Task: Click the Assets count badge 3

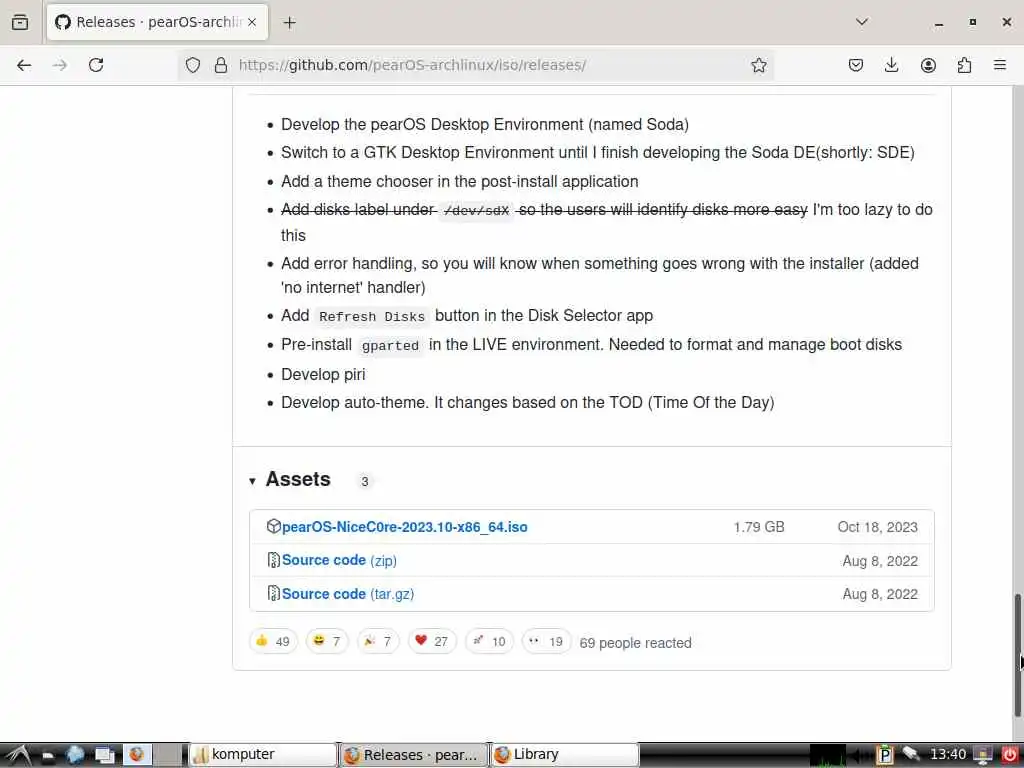Action: click(x=364, y=481)
